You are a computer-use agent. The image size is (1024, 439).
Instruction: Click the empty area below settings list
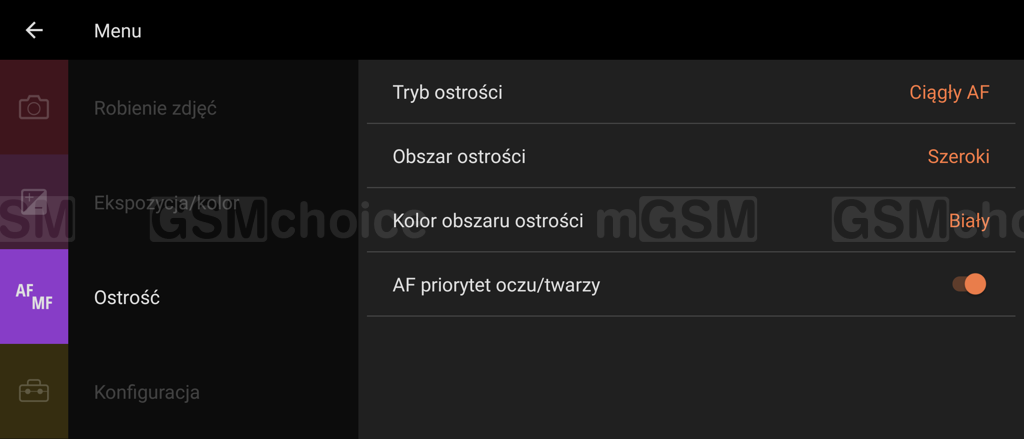click(x=691, y=378)
